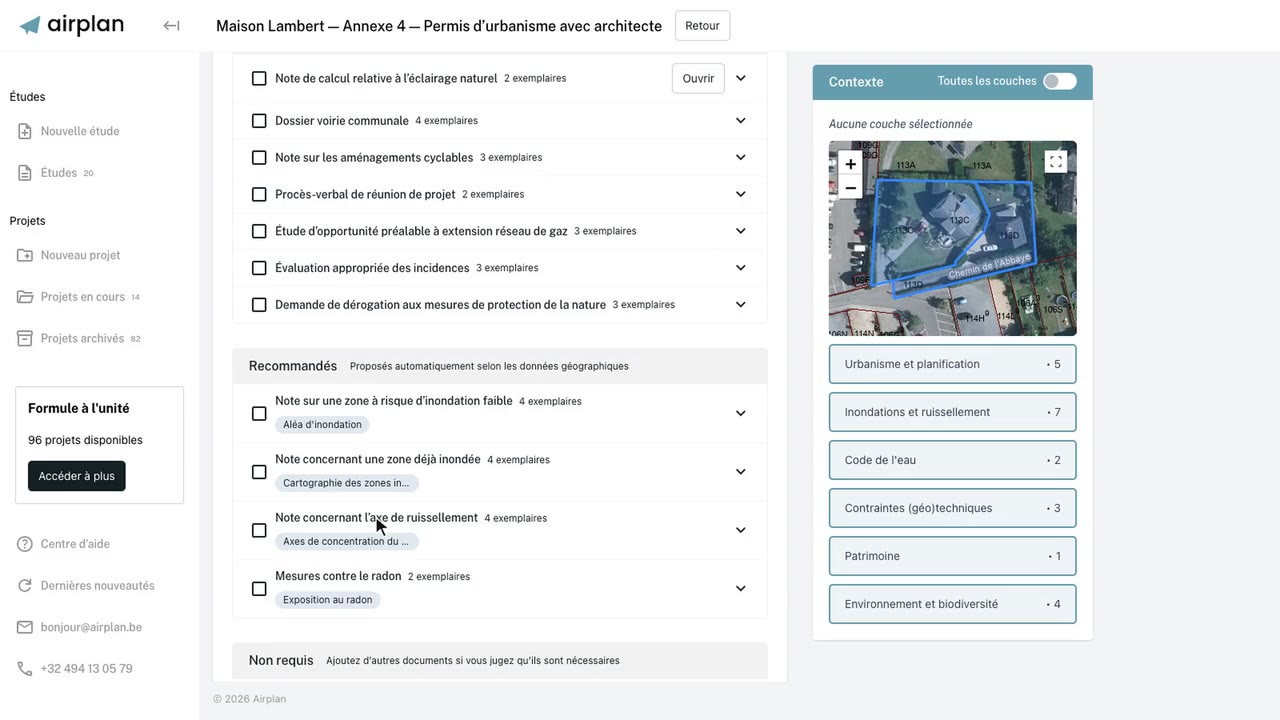Click the Aléa d'inondation tag
Viewport: 1280px width, 720px height.
click(322, 425)
